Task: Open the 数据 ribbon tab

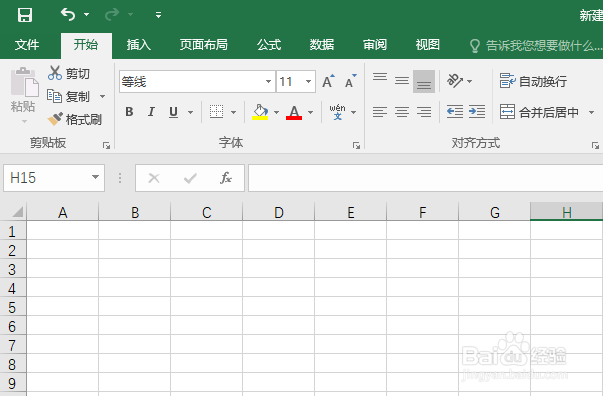Action: pos(322,45)
